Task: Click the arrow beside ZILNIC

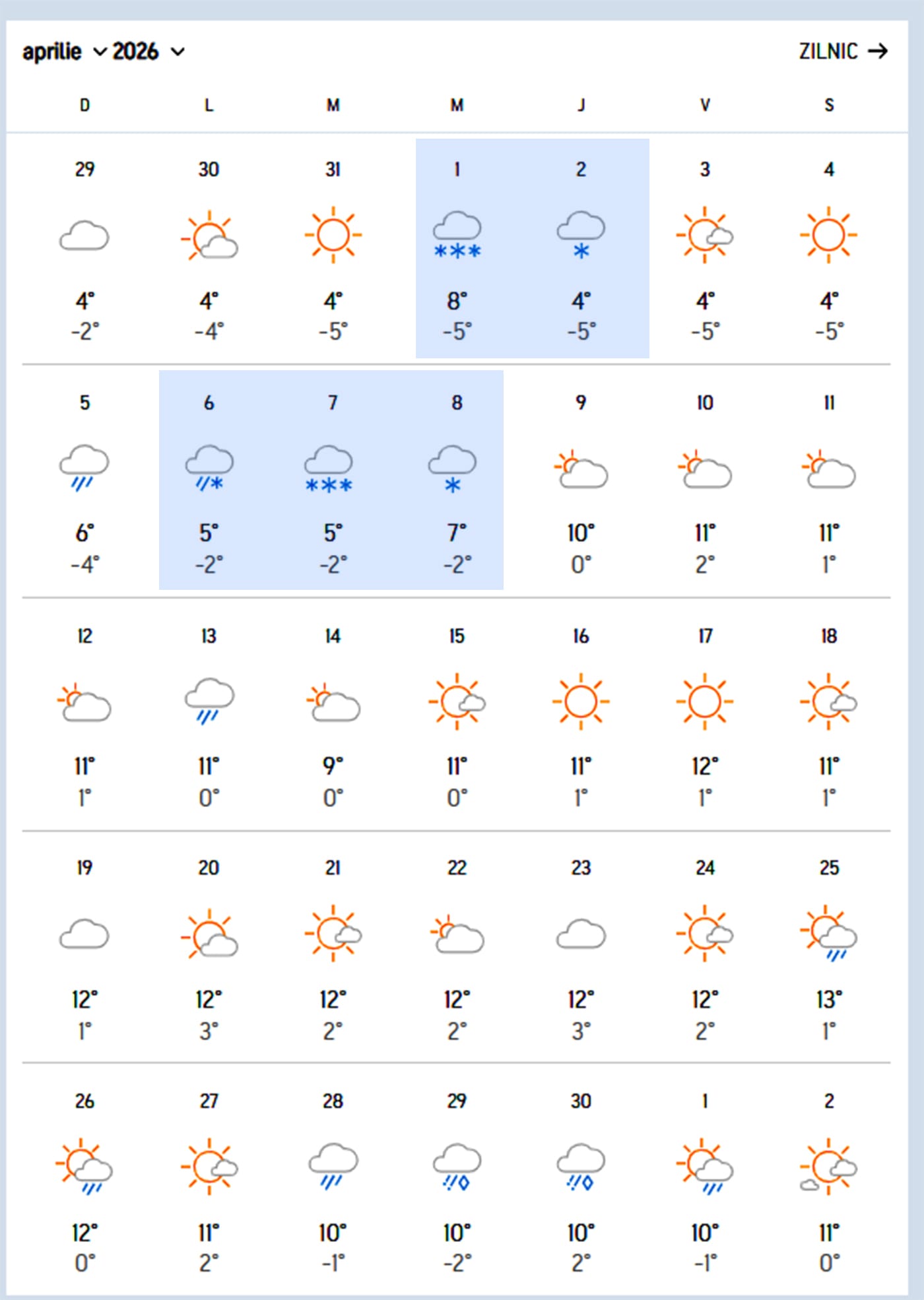Action: (878, 51)
